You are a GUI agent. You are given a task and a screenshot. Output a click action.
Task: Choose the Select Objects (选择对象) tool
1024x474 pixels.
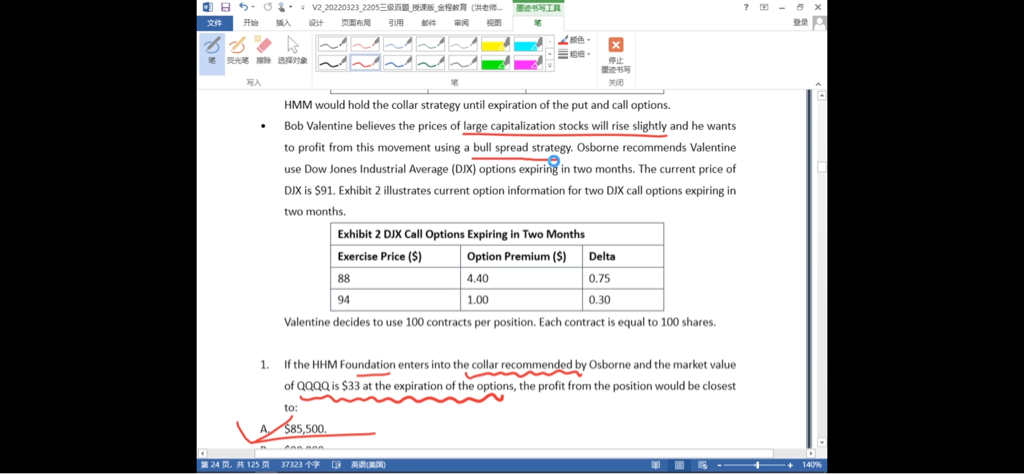pyautogui.click(x=292, y=51)
